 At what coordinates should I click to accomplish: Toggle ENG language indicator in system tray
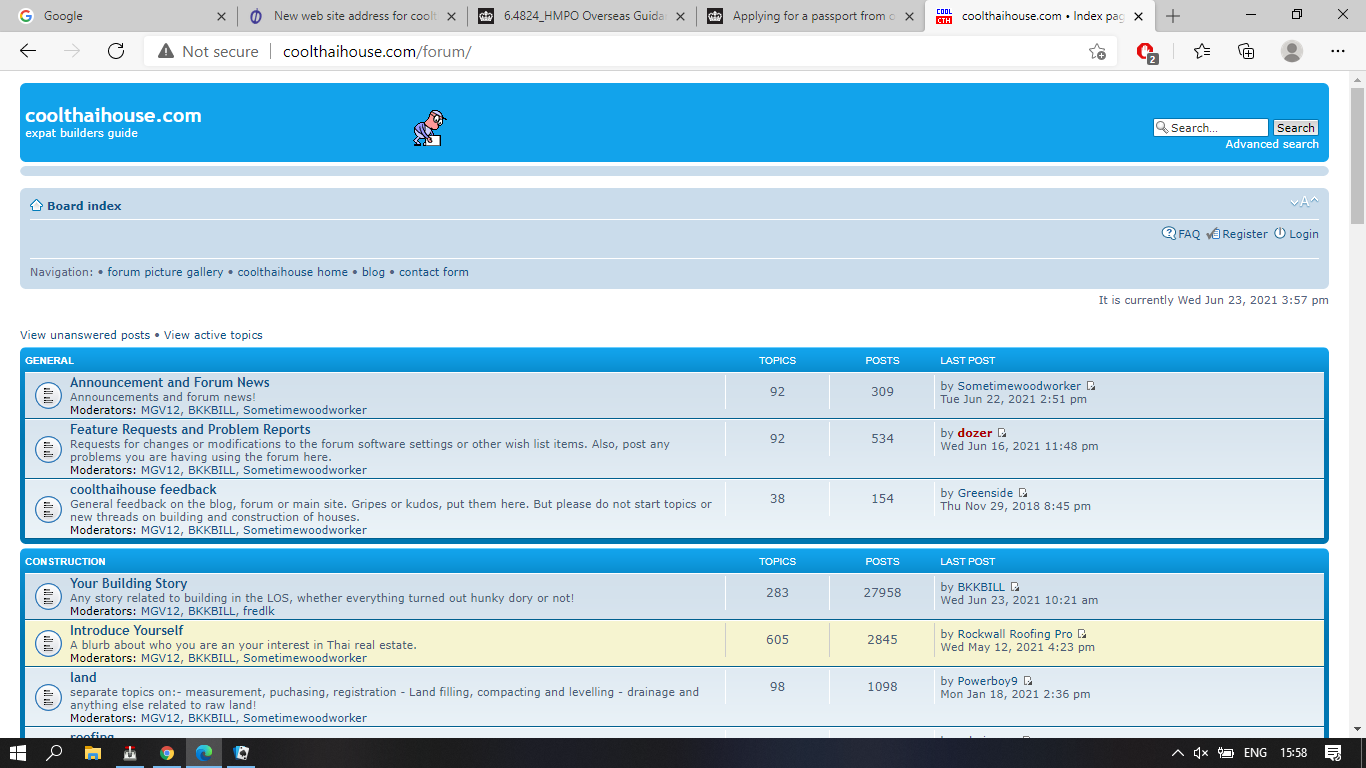coord(1255,753)
